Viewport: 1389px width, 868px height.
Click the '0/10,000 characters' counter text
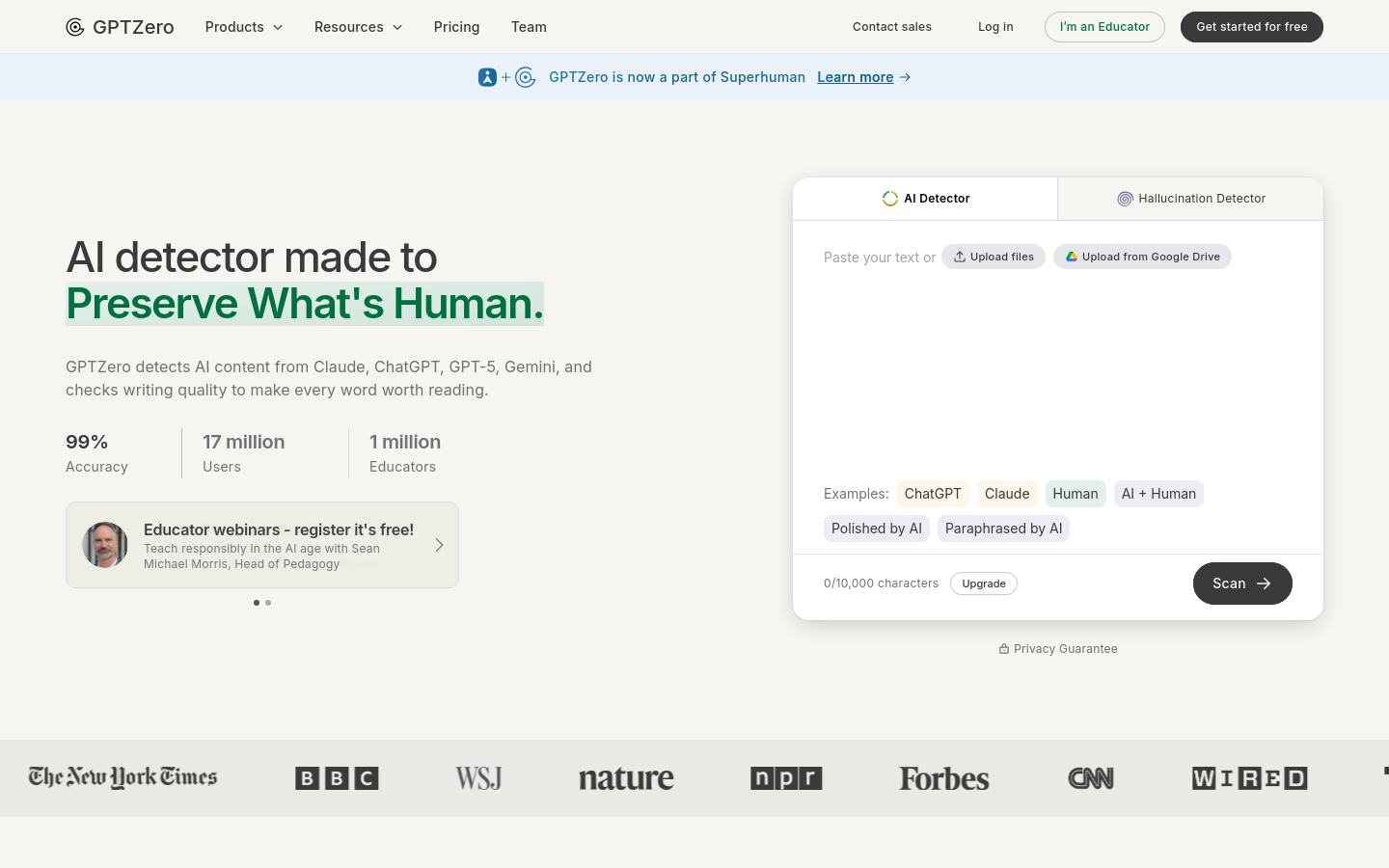881,583
